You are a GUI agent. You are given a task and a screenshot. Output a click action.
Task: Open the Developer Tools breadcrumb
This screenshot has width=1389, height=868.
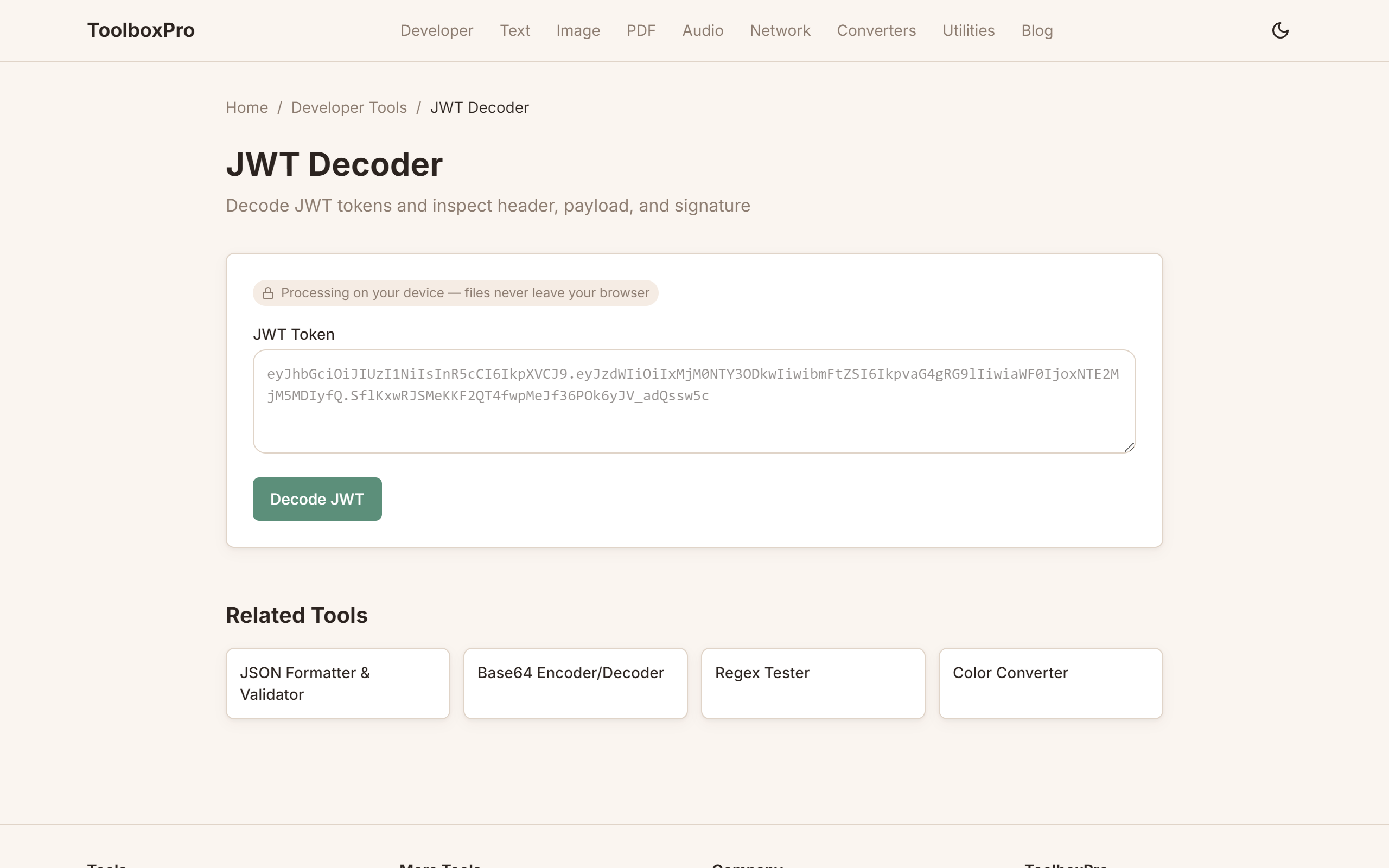click(349, 107)
